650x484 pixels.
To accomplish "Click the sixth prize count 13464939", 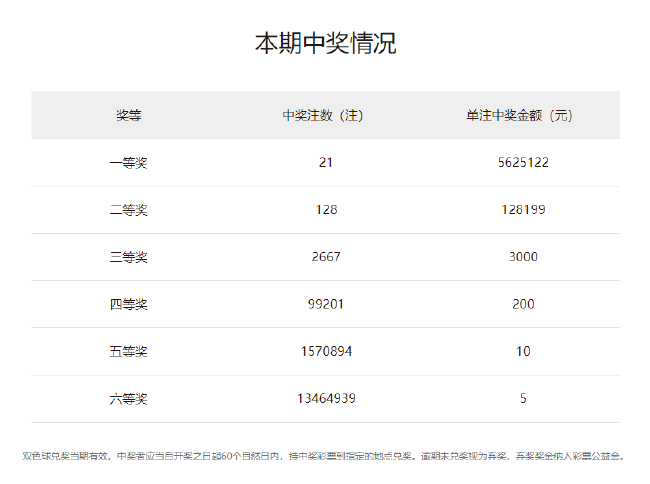I will click(325, 399).
